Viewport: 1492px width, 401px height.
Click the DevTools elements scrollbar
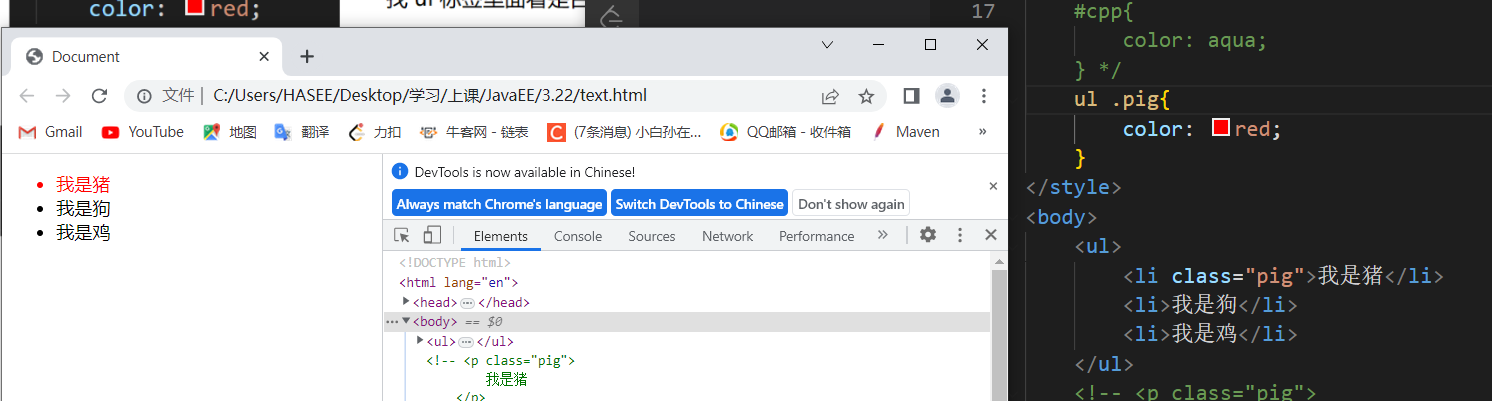coord(999,335)
